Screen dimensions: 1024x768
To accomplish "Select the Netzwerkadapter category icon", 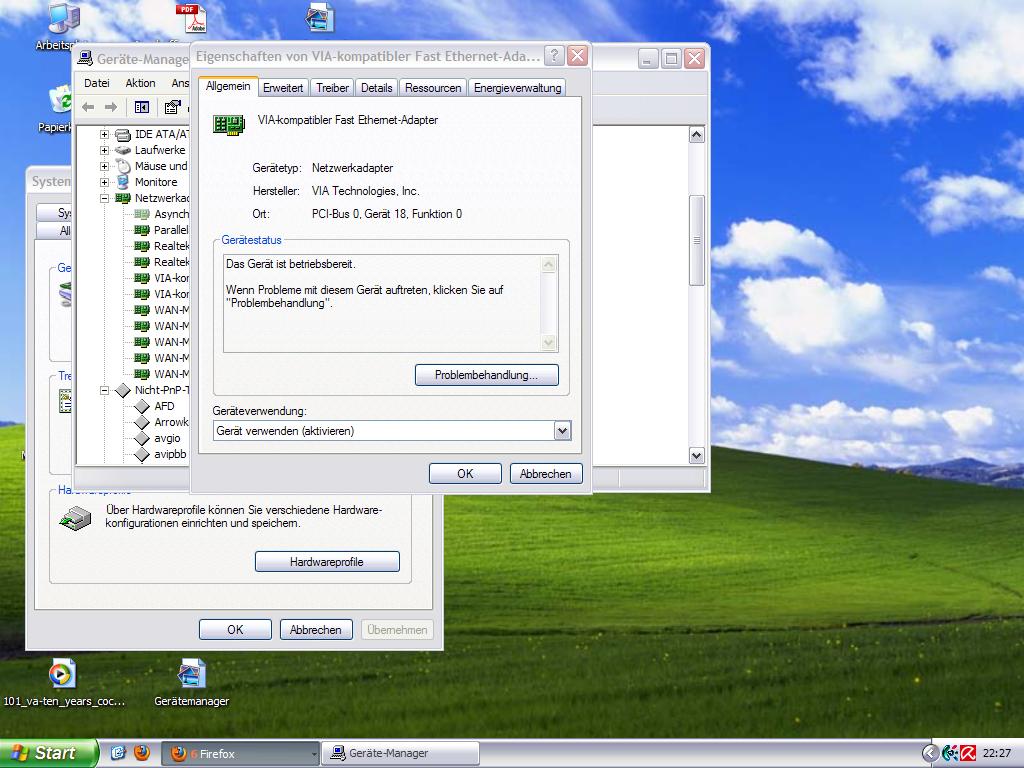I will [123, 198].
